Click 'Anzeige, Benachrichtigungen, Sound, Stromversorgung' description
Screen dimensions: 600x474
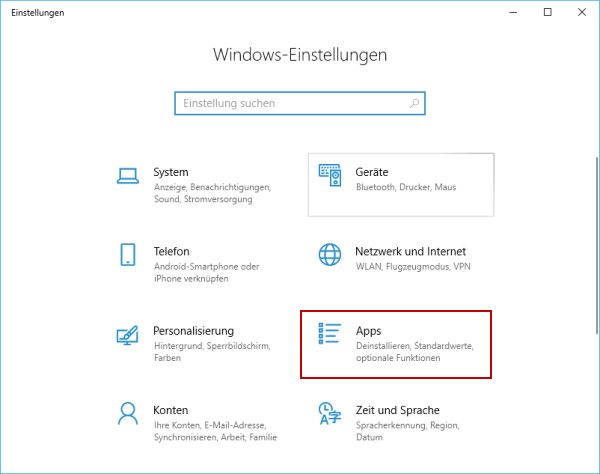click(212, 193)
